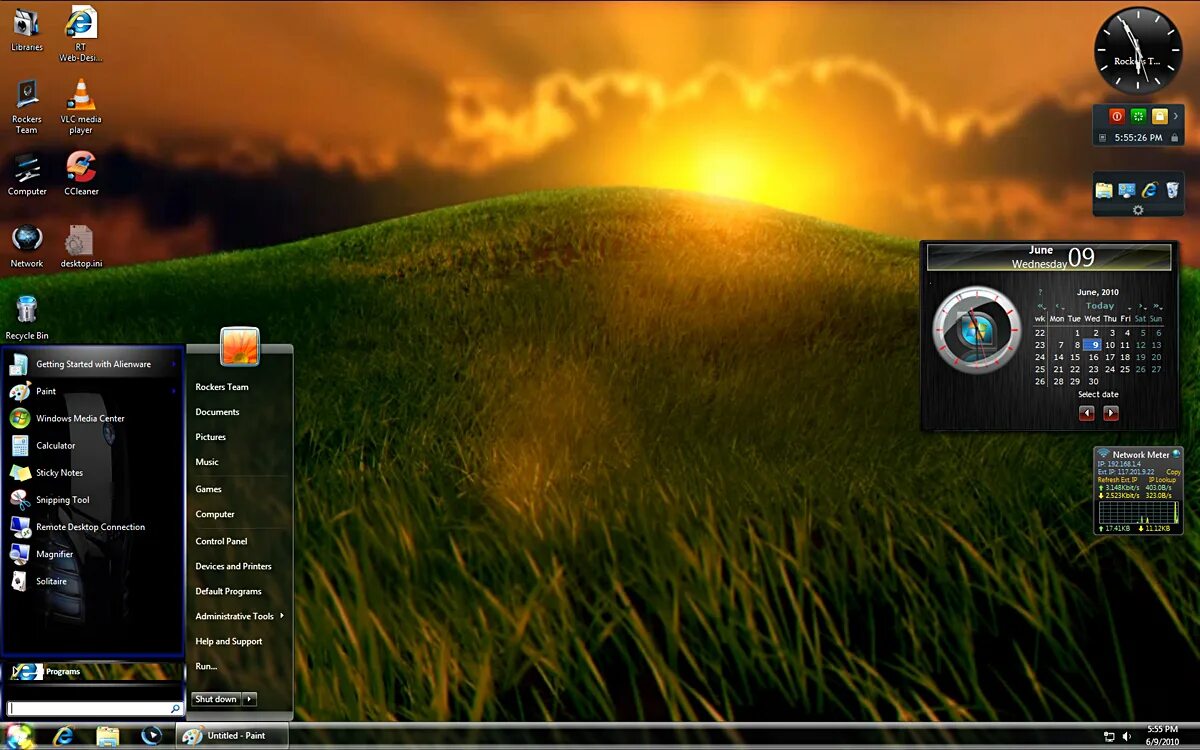1200x750 pixels.
Task: Open shut down options arrow
Action: [x=250, y=699]
